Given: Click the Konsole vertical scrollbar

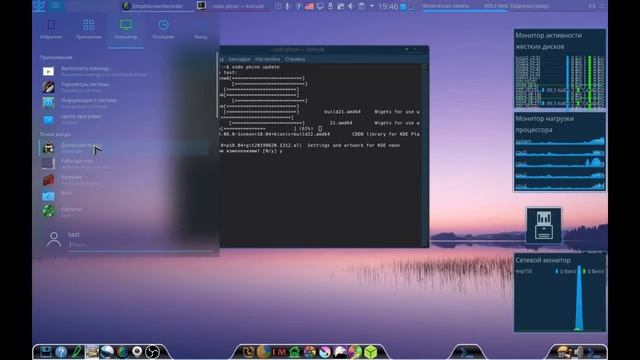Looking at the screenshot, I should 424,154.
